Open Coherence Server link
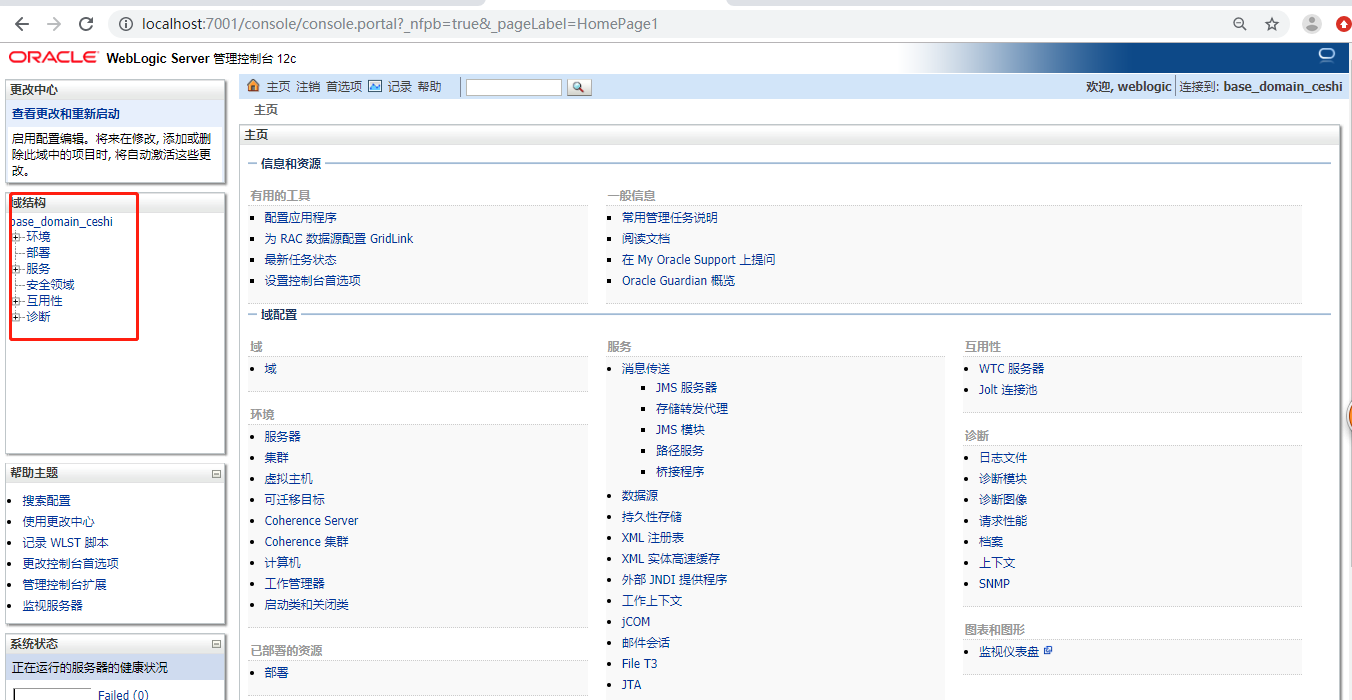The width and height of the screenshot is (1352, 700). 311,521
